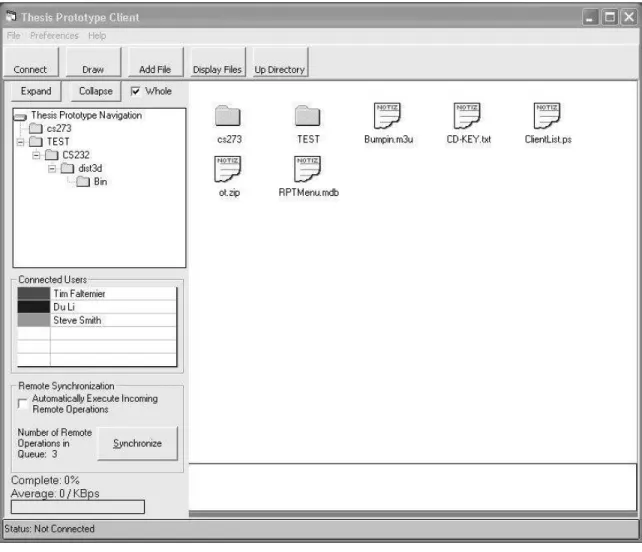The image size is (642, 552).
Task: Click the CS232 folder icon in tree
Action: (x=52, y=155)
